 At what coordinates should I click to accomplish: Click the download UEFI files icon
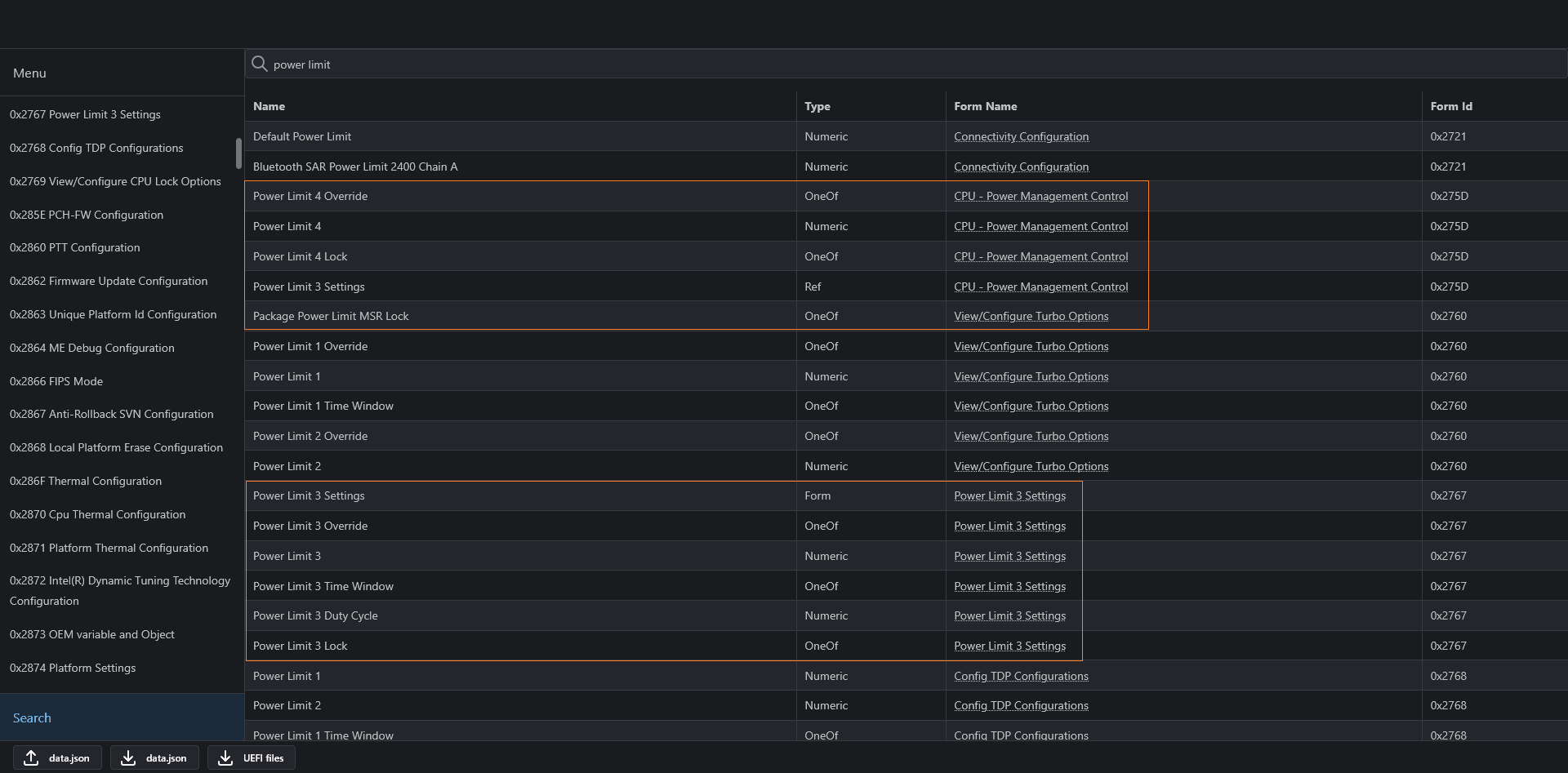tap(225, 757)
